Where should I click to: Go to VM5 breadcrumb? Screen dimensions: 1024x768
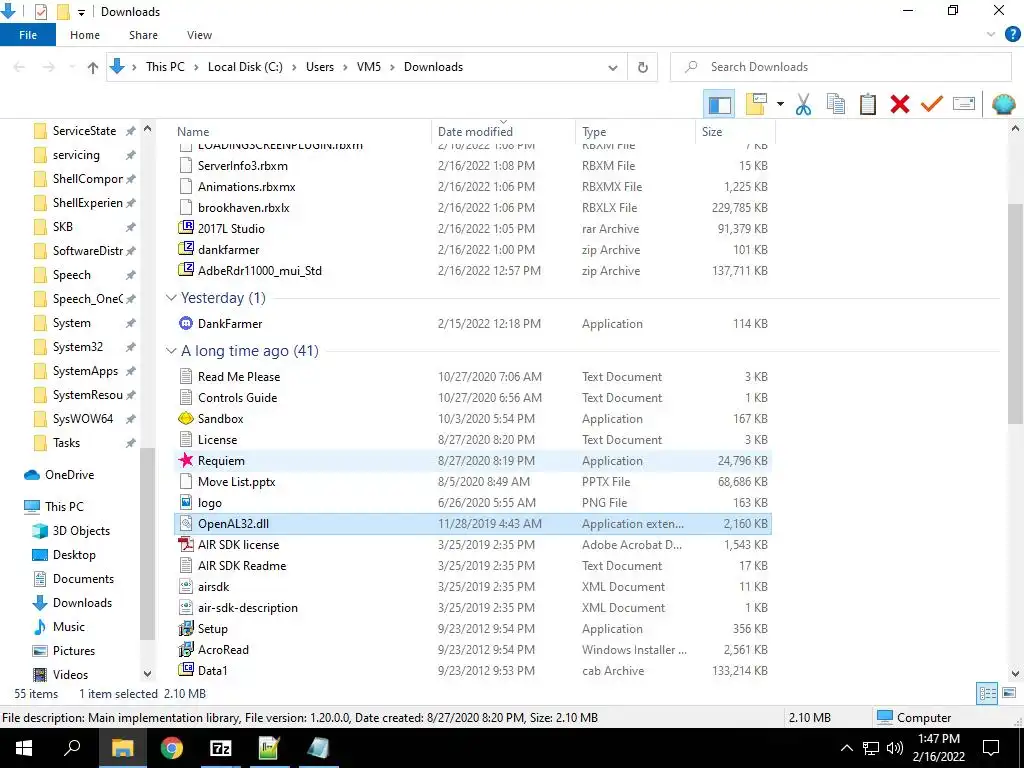click(x=368, y=67)
